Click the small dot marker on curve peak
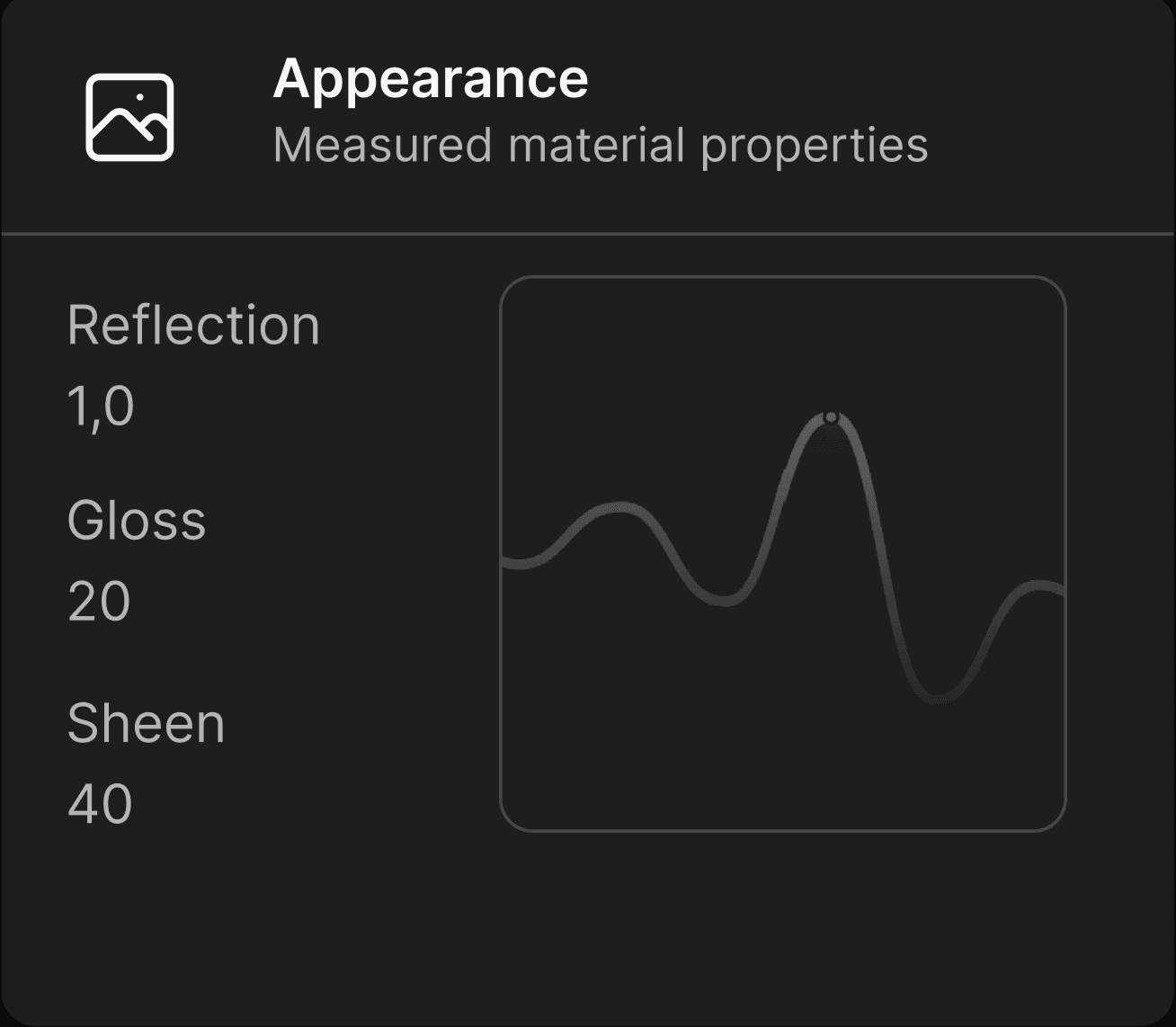 (831, 417)
